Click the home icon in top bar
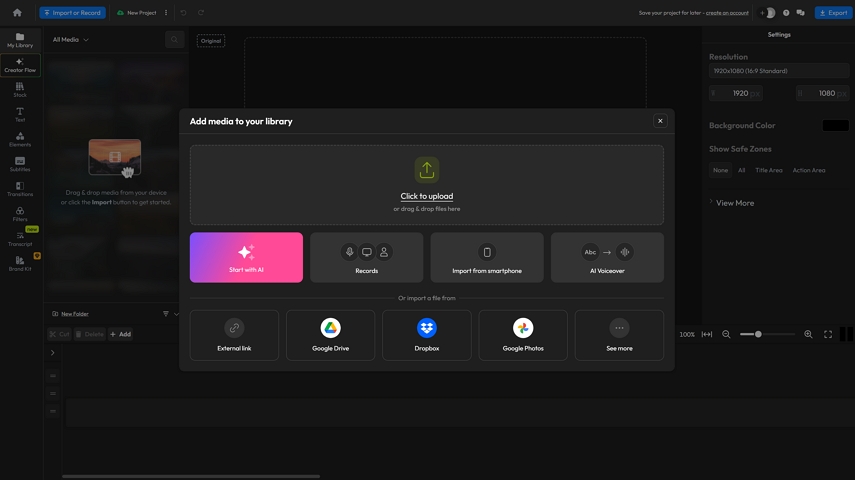This screenshot has height=480, width=855. point(17,12)
